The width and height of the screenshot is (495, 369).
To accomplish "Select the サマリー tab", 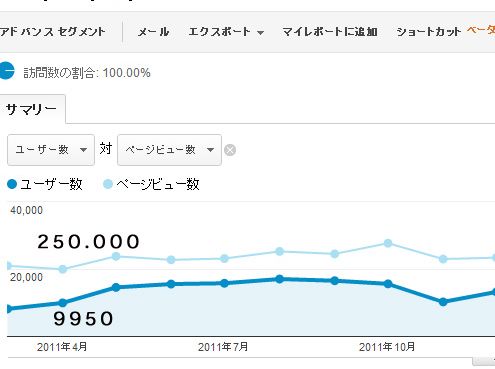I will (x=32, y=109).
